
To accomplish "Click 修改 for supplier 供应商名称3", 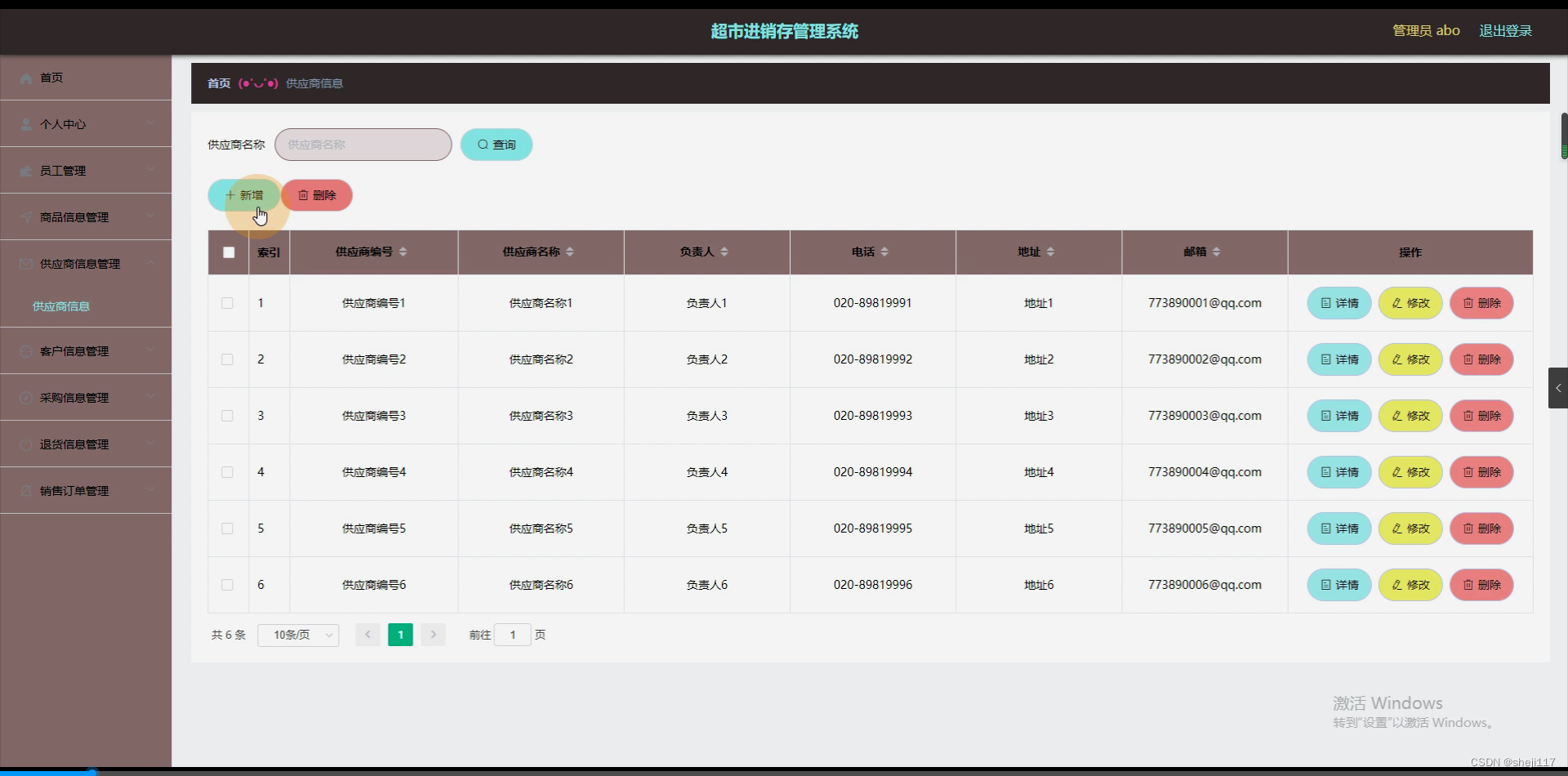I will pyautogui.click(x=1410, y=416).
